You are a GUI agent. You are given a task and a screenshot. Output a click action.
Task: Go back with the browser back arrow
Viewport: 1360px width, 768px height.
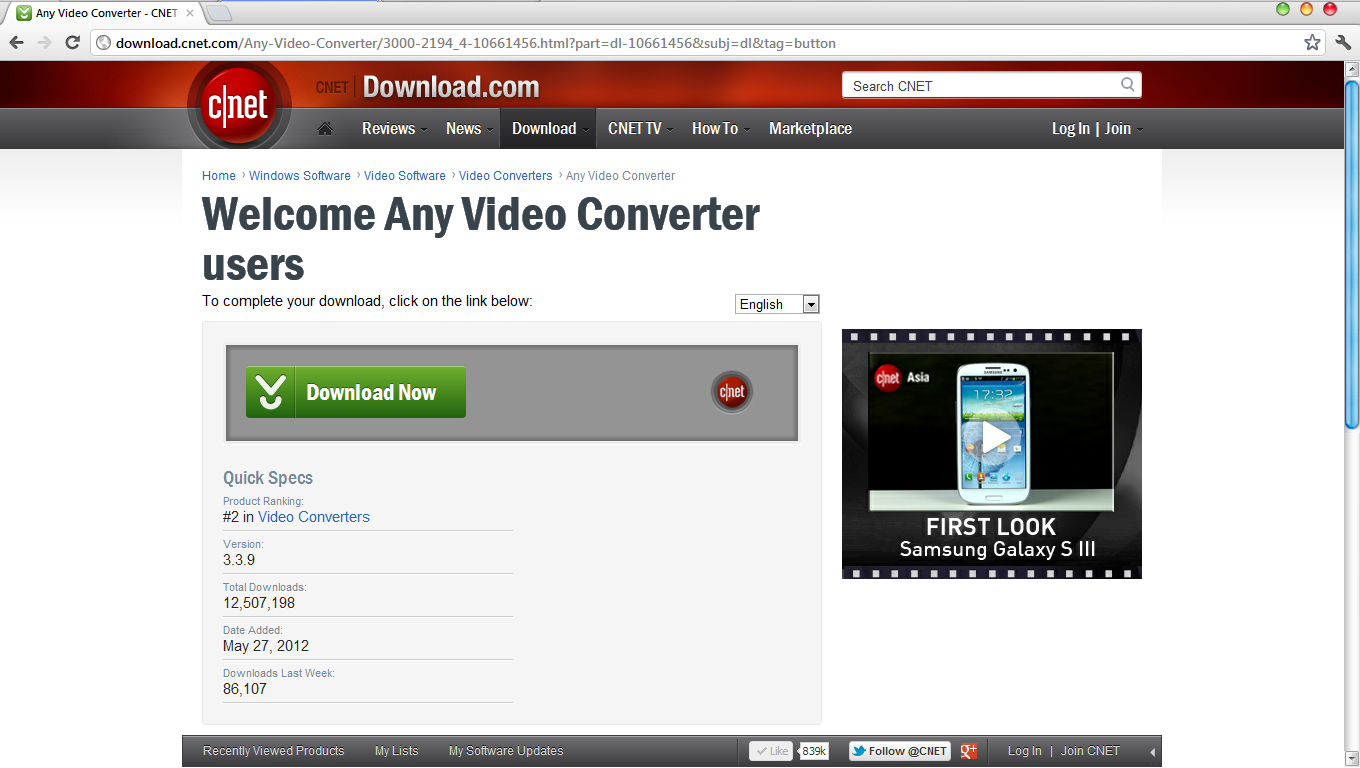tap(16, 43)
